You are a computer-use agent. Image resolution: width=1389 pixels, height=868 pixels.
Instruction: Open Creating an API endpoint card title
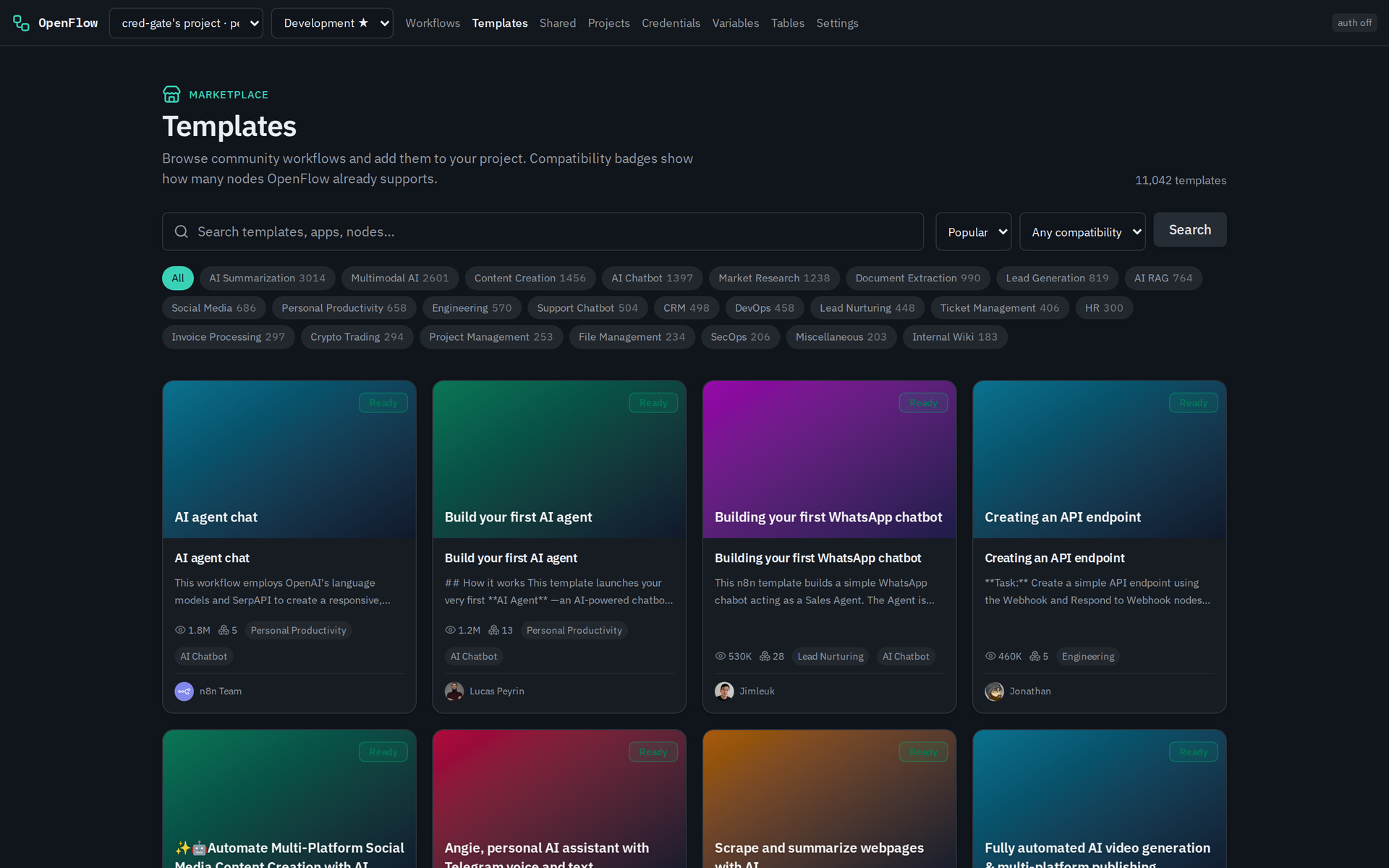pos(1055,558)
